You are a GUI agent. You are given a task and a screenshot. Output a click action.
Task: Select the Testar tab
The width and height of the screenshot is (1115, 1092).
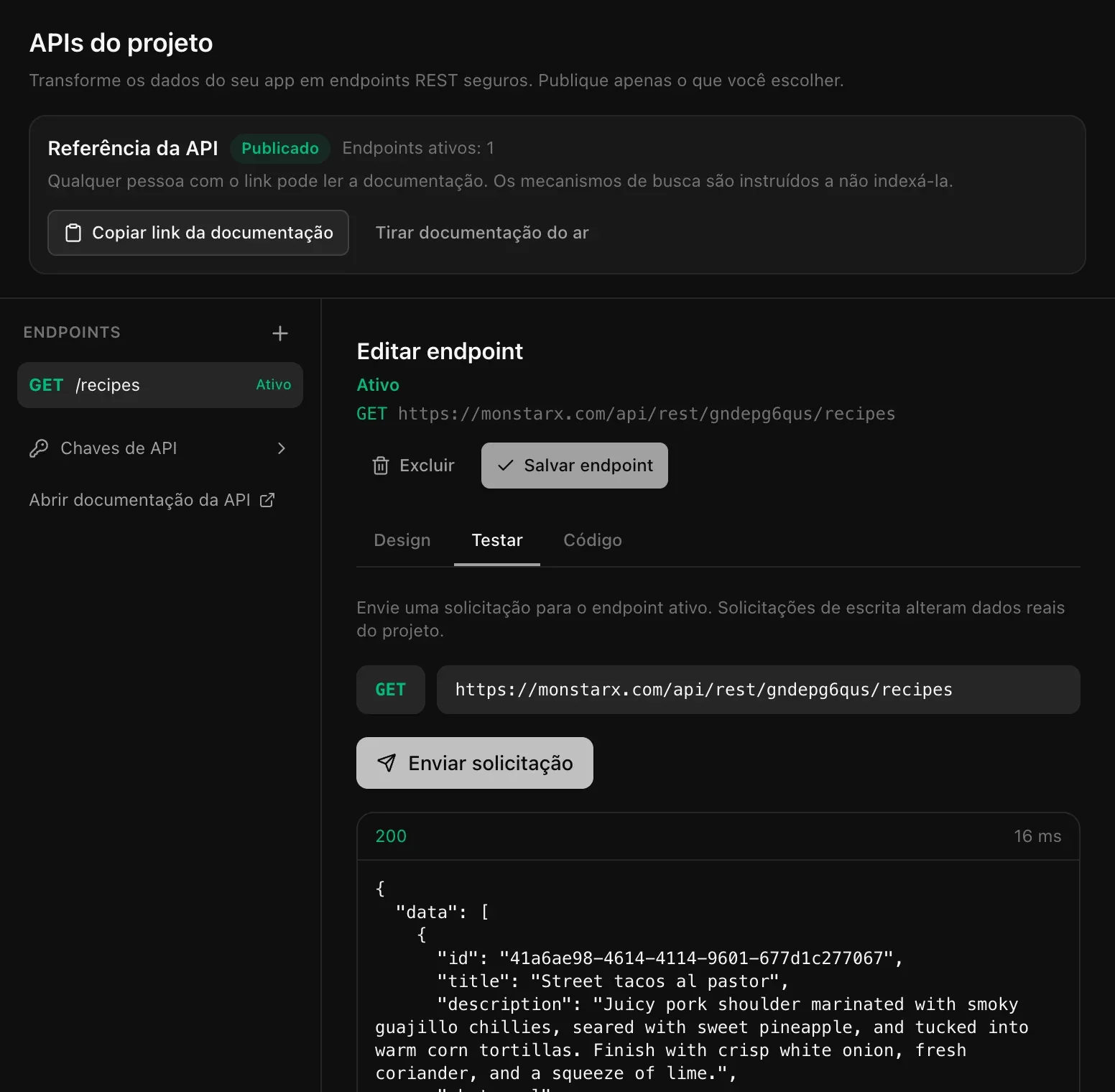point(497,540)
